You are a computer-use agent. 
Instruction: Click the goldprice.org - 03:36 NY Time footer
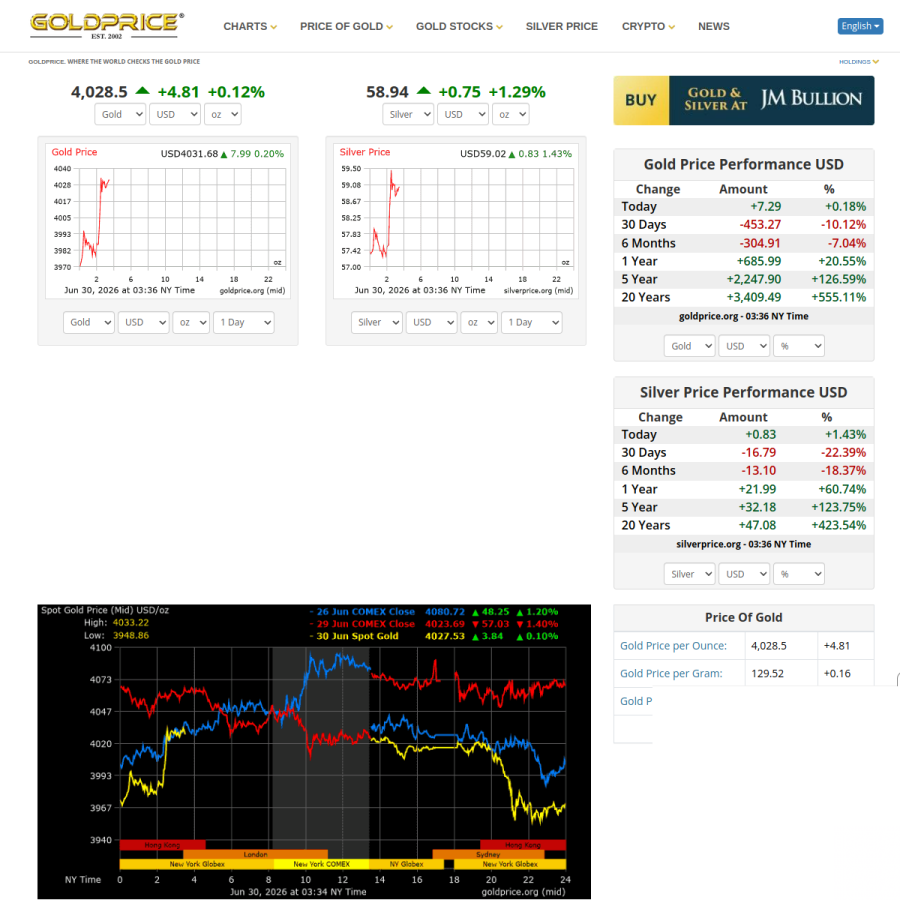tap(743, 316)
